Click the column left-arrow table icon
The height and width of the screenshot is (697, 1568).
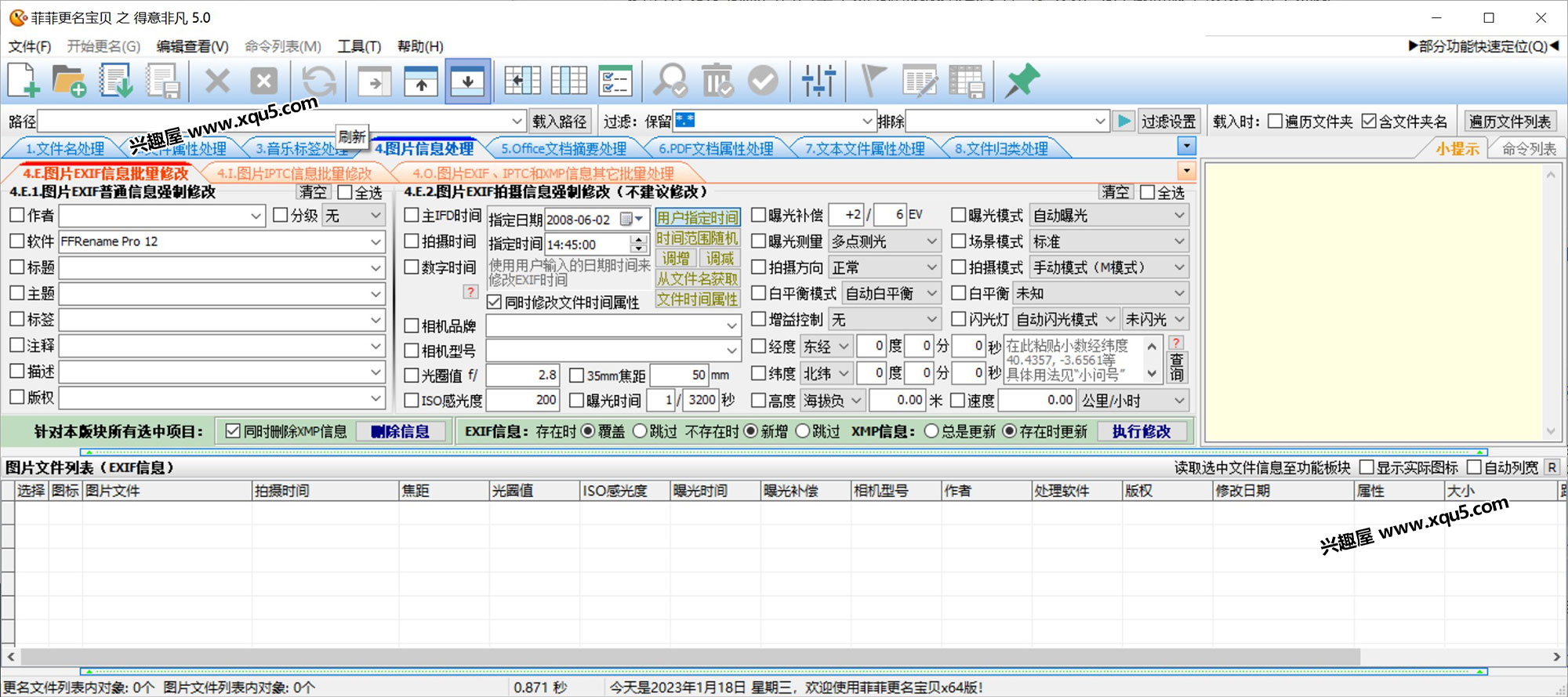(522, 81)
